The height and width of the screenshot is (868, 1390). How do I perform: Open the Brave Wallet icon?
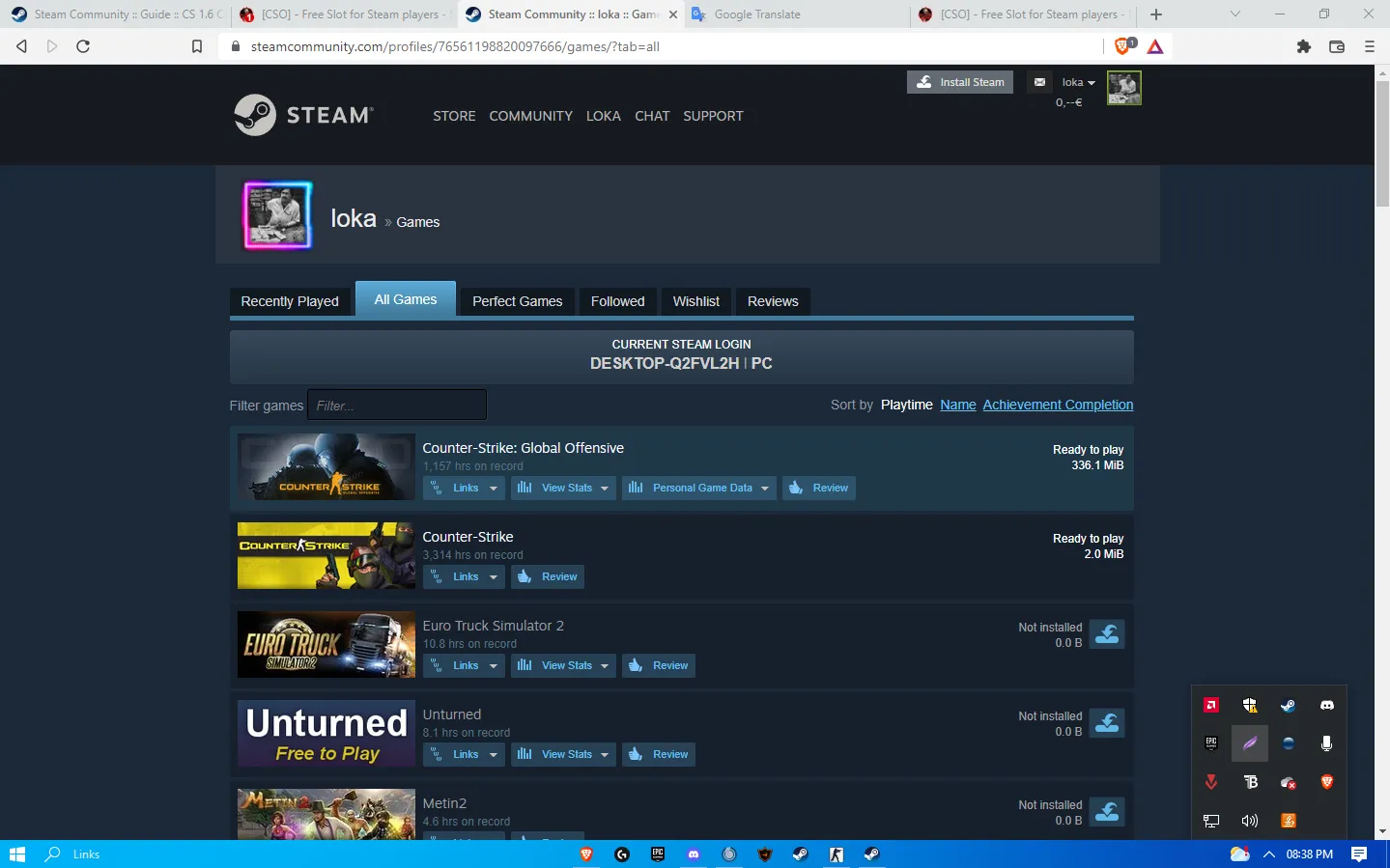pyautogui.click(x=1337, y=46)
